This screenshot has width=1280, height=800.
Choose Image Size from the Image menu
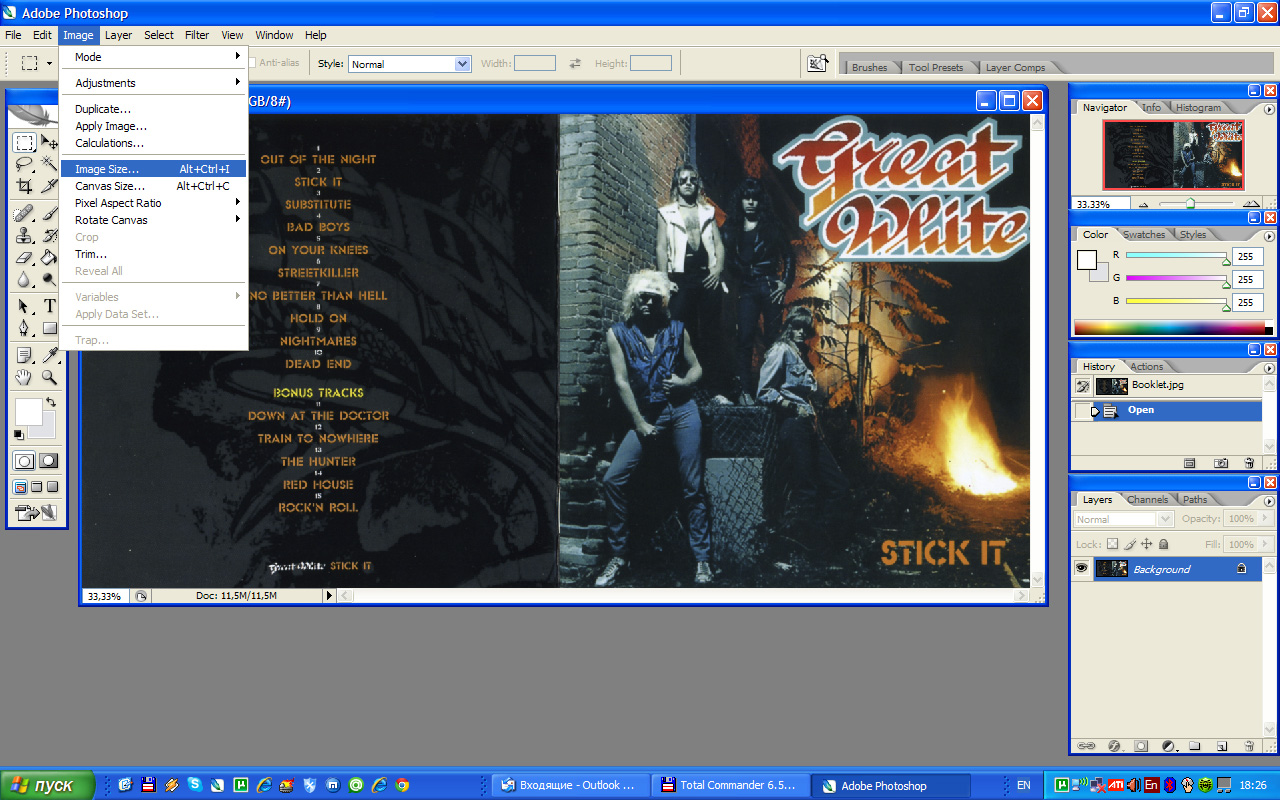point(153,169)
